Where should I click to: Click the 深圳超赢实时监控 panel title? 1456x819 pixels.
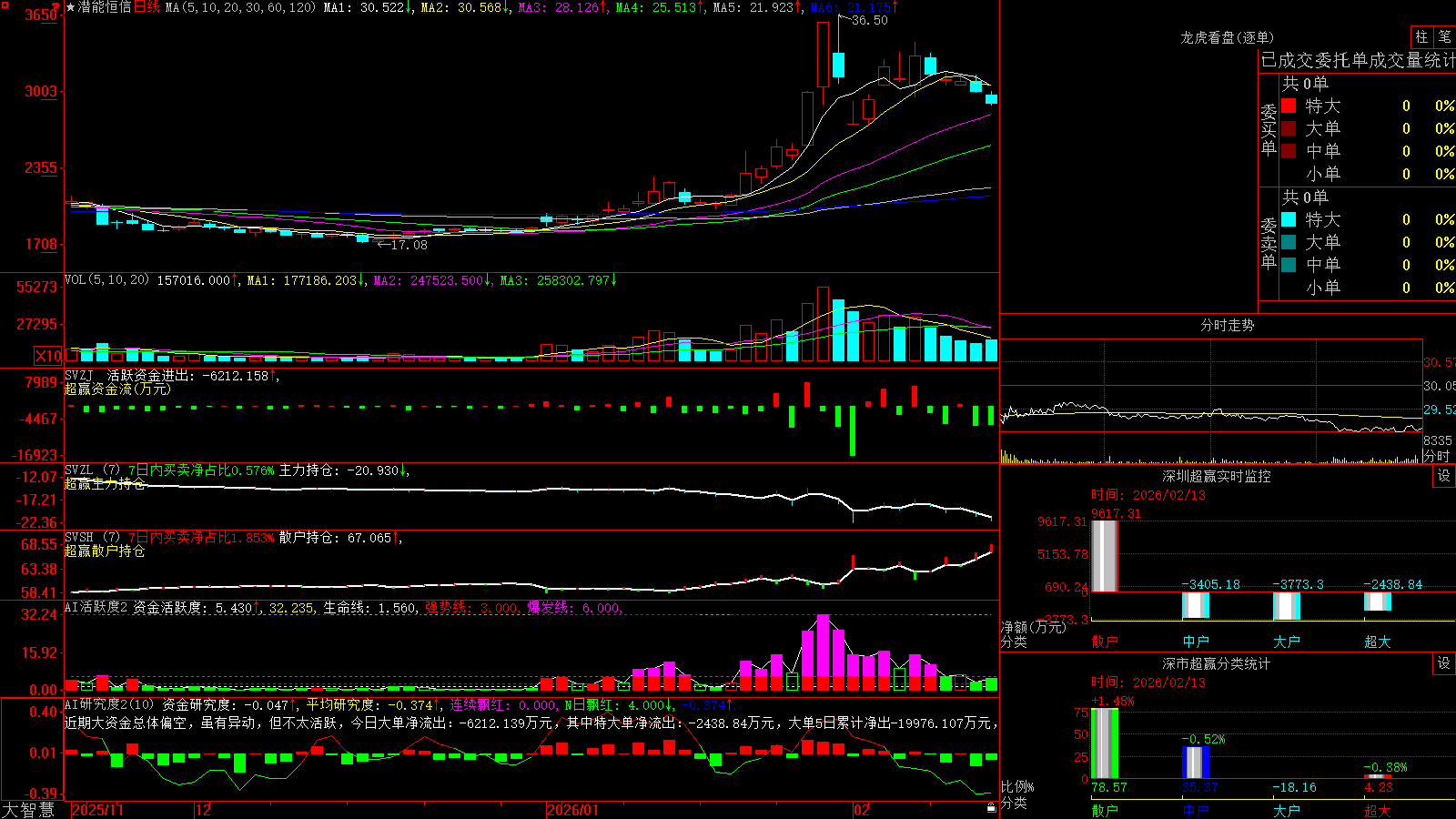[x=1217, y=476]
